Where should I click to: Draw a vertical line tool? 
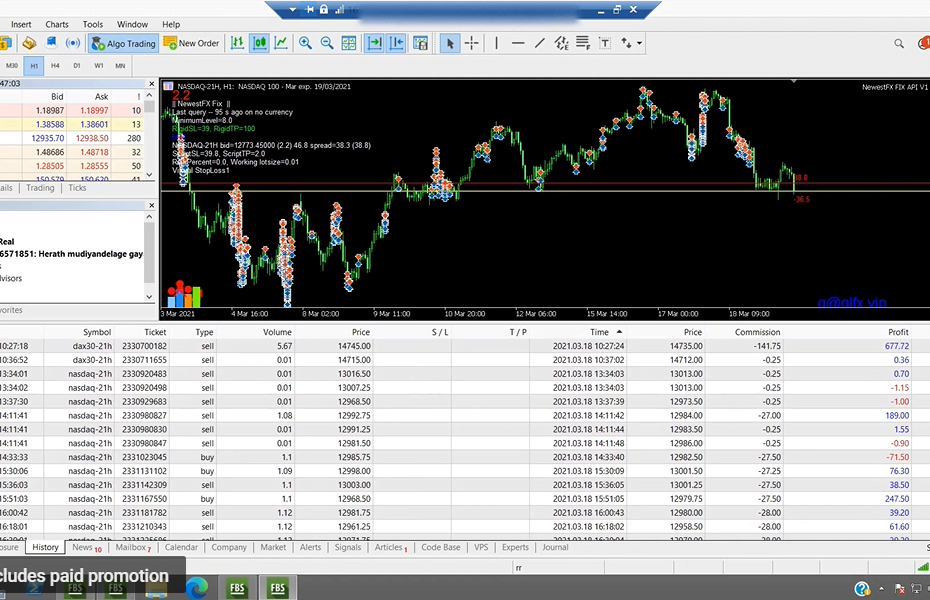coord(497,43)
